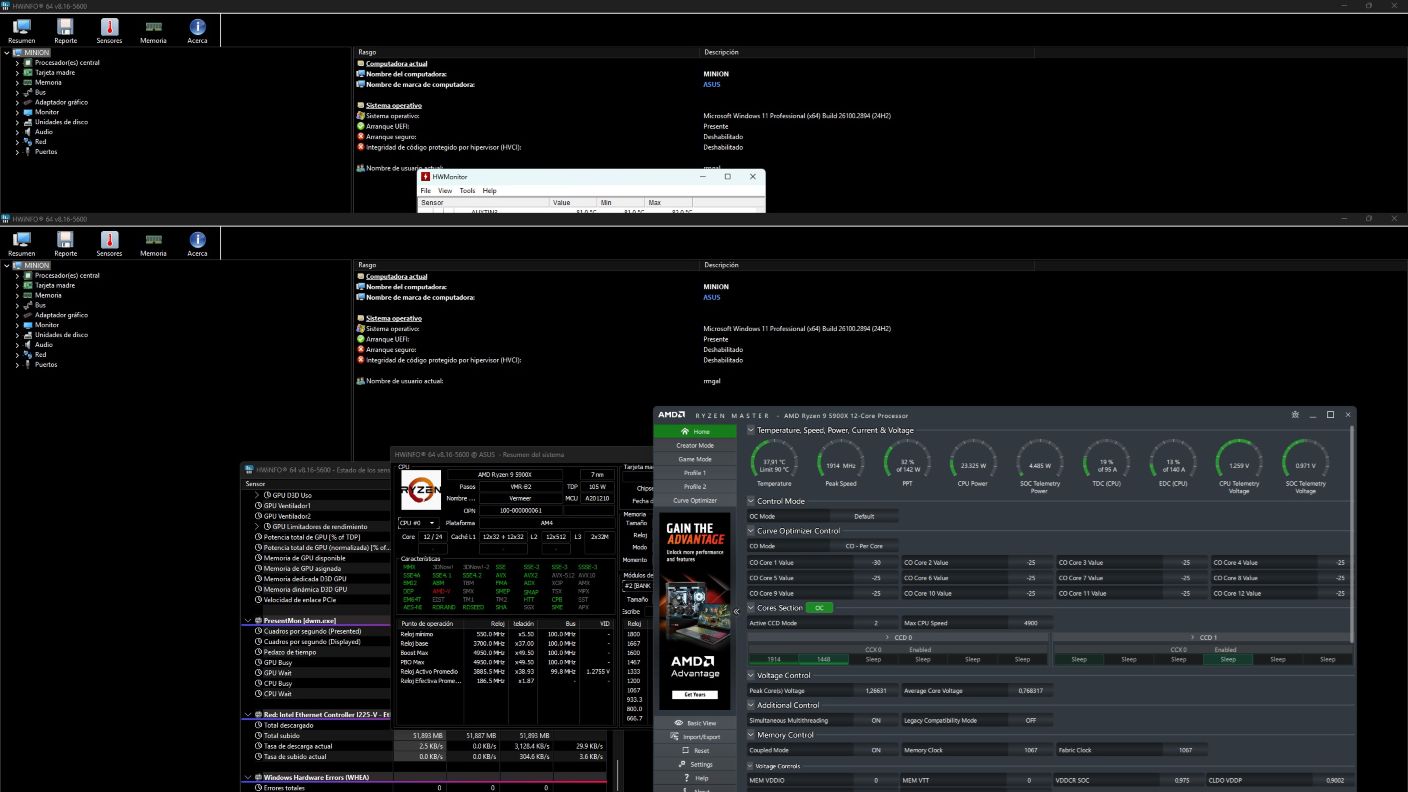Select Curve Optimizer in Ryzen Master sidebar
1408x792 pixels.
pyautogui.click(x=694, y=500)
